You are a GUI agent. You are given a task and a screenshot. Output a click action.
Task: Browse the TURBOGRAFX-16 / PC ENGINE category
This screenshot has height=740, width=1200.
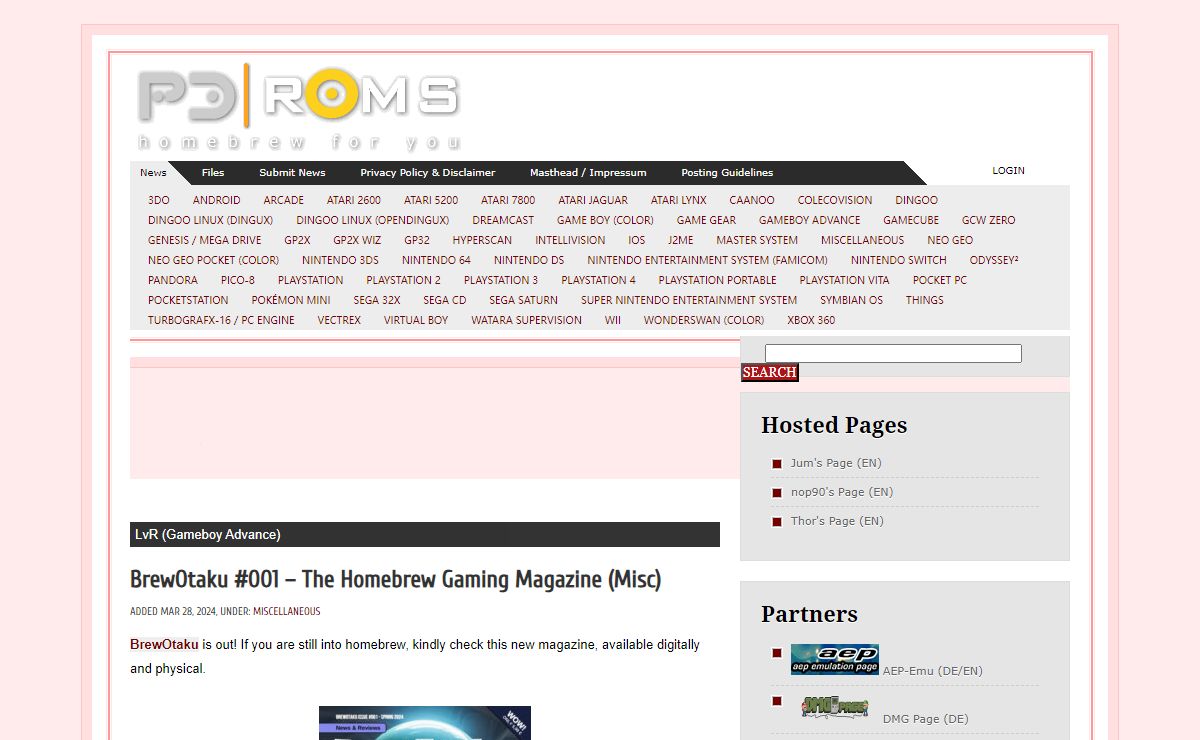click(221, 320)
